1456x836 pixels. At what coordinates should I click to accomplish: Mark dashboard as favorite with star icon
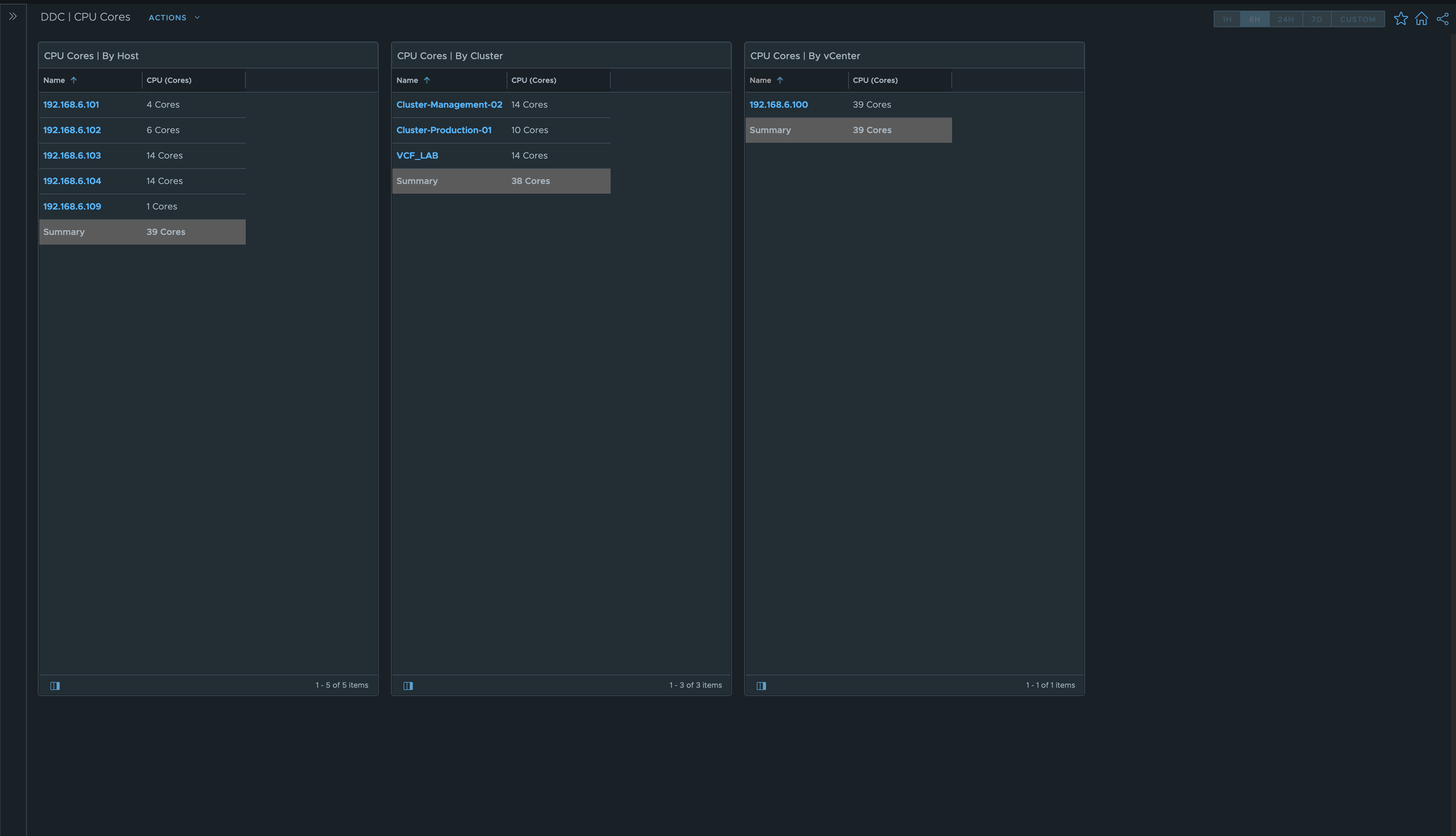point(1400,19)
